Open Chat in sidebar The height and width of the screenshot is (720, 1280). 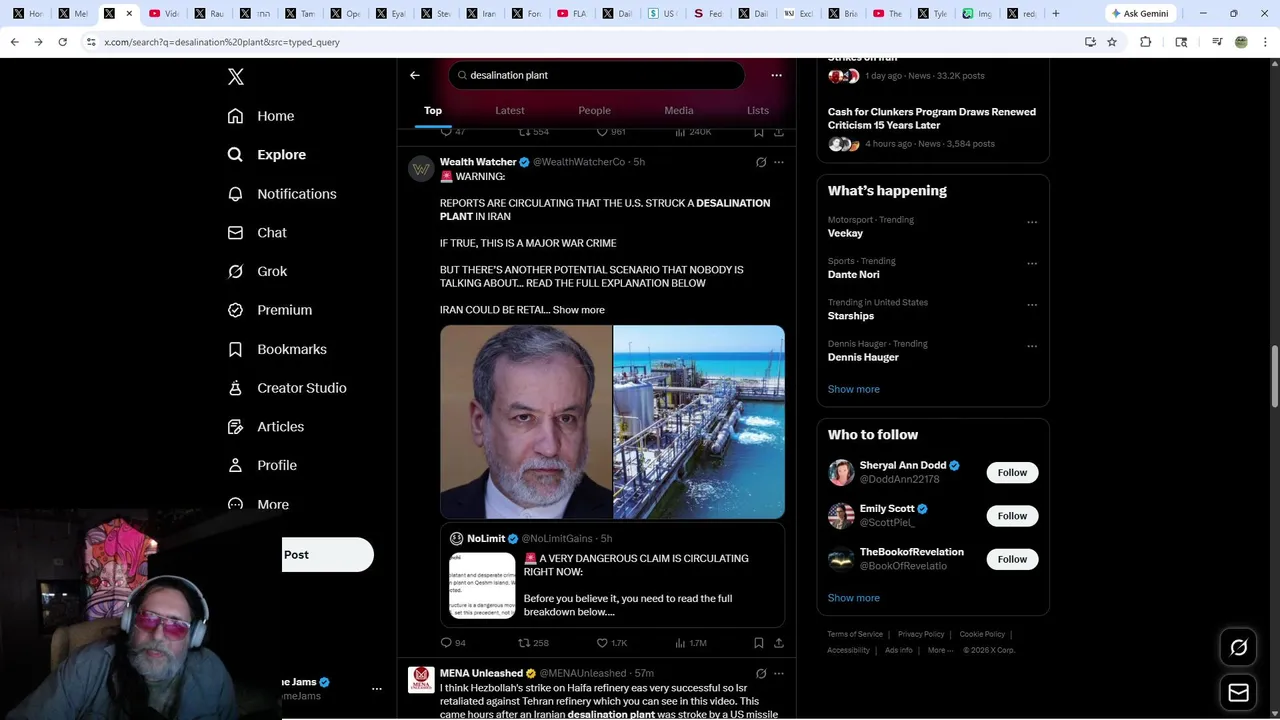(257, 233)
